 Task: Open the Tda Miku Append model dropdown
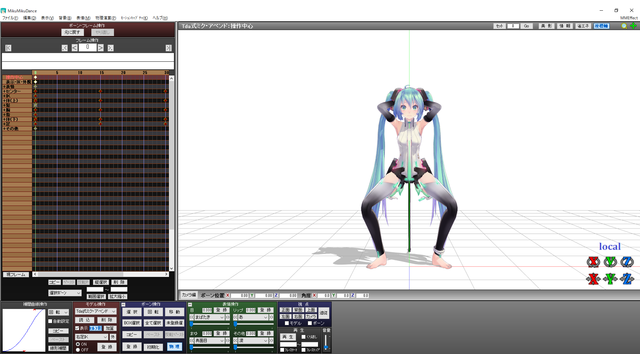click(96, 311)
